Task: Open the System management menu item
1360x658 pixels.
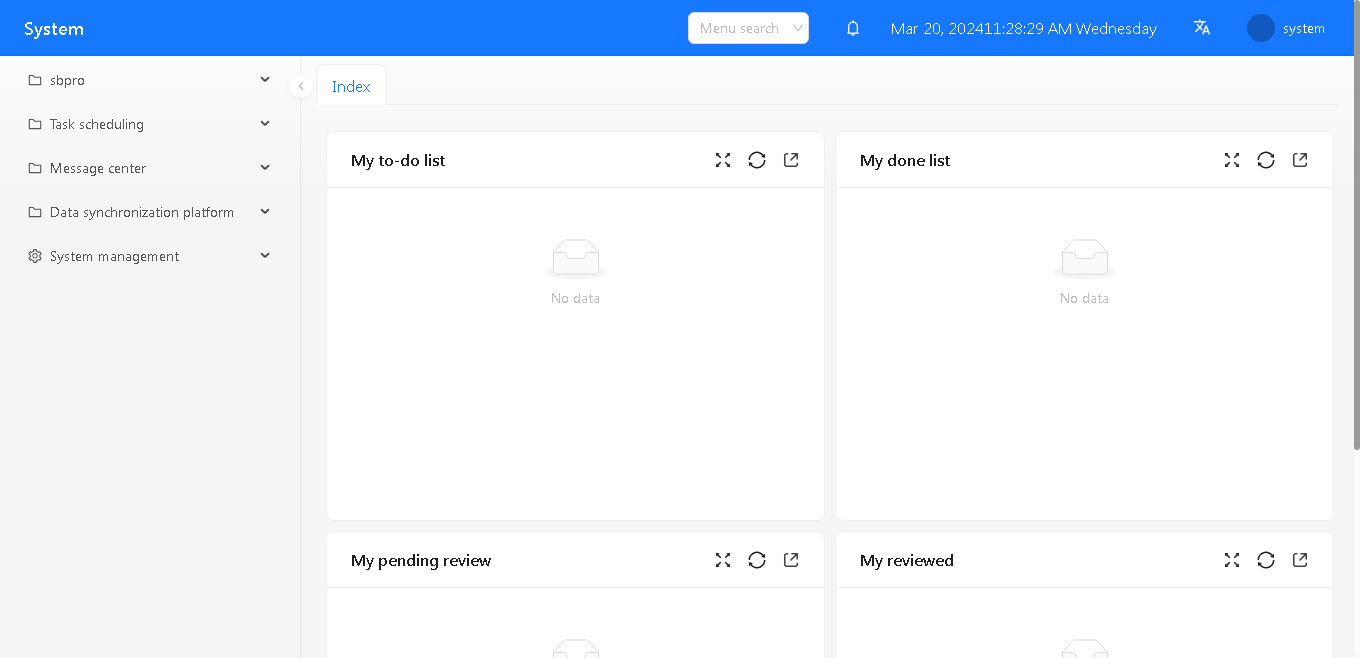Action: 150,256
